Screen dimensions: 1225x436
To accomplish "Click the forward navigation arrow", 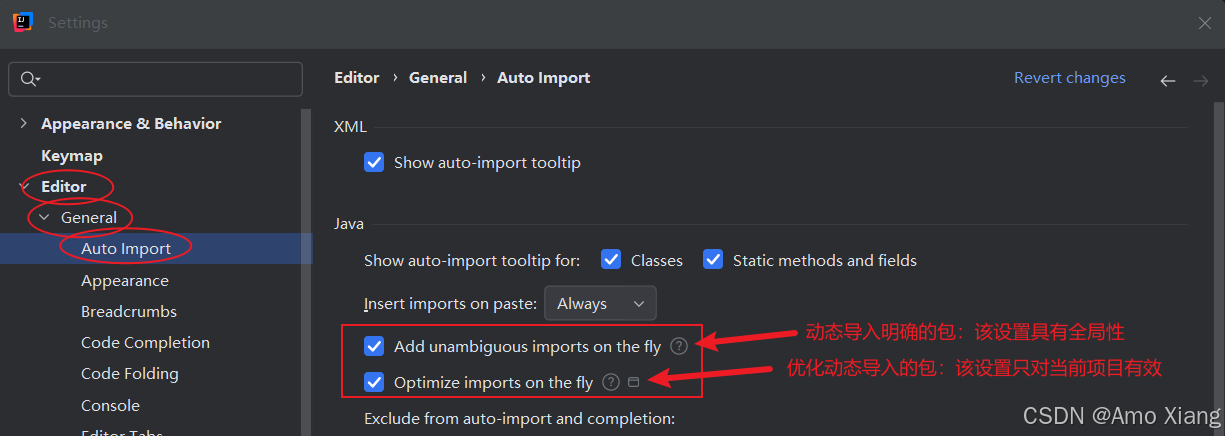I will pos(1200,80).
